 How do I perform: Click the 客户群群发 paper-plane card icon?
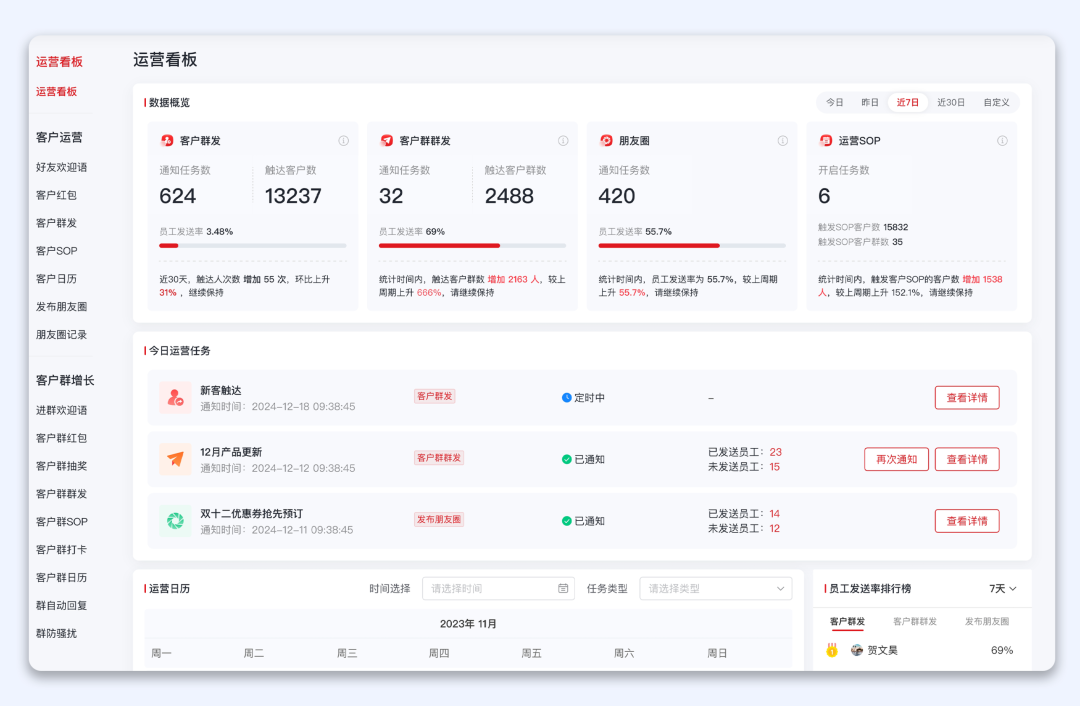pos(386,140)
